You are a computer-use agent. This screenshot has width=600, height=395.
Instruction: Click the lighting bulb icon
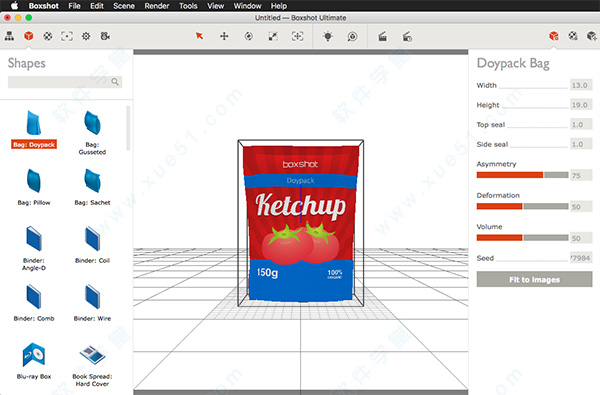(x=328, y=36)
